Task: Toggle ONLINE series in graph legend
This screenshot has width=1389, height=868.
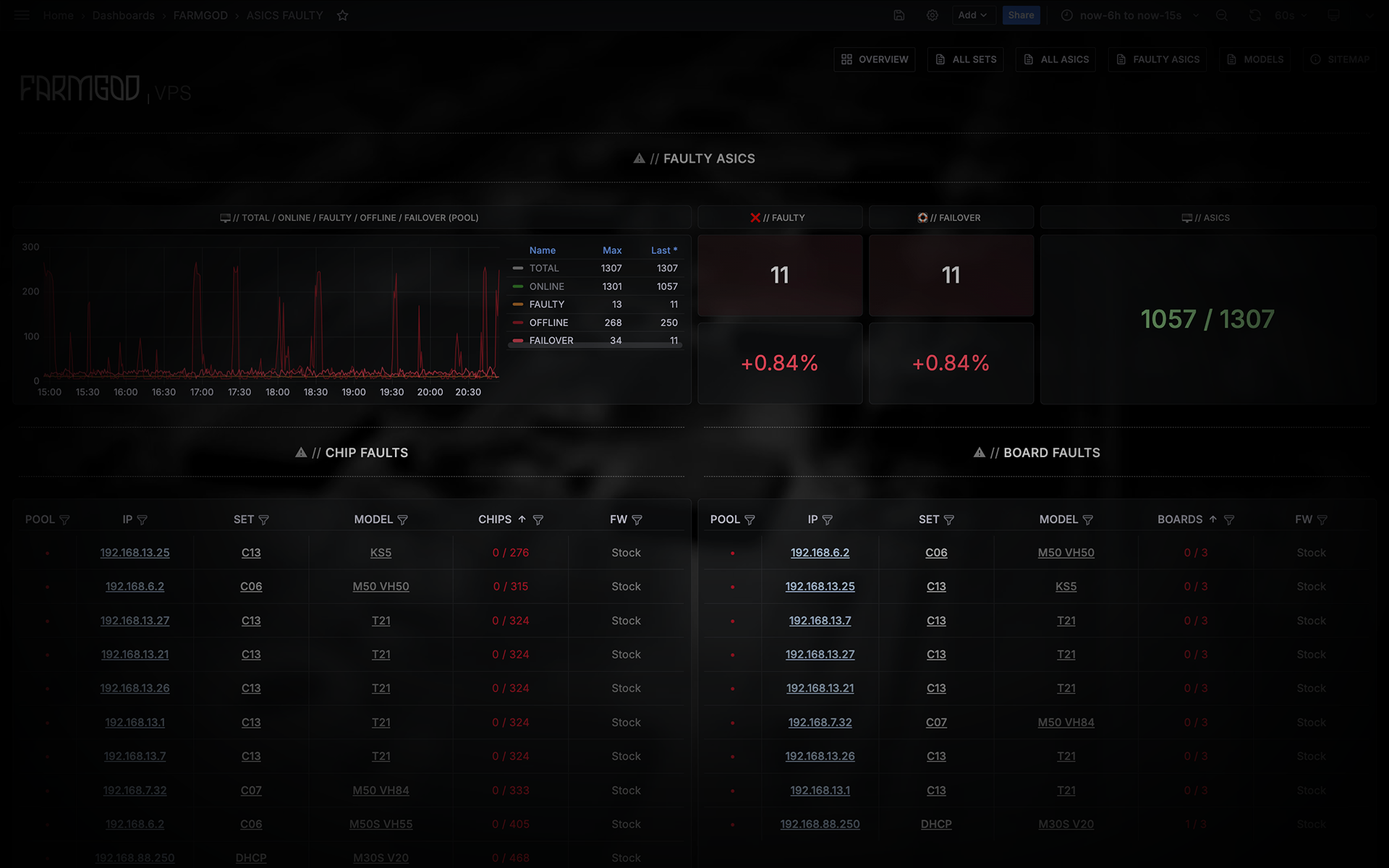Action: [546, 286]
